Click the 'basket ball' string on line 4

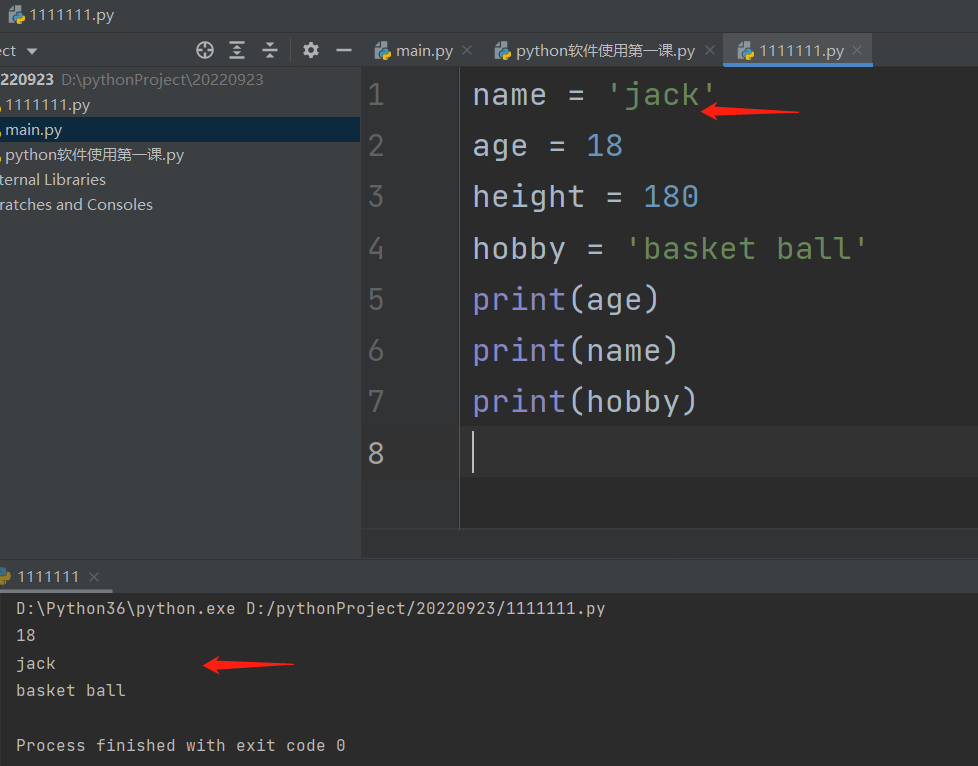pos(747,248)
